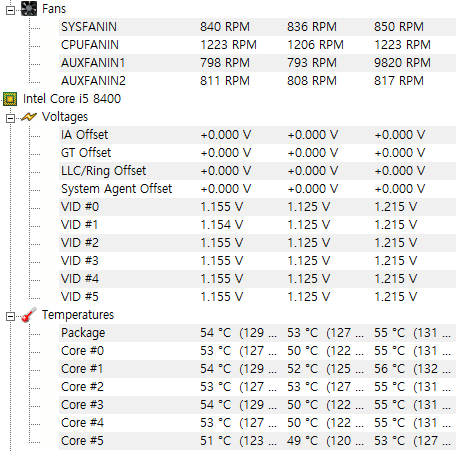Click the 817 RPM AUXFANIN2 max value

coord(399,81)
